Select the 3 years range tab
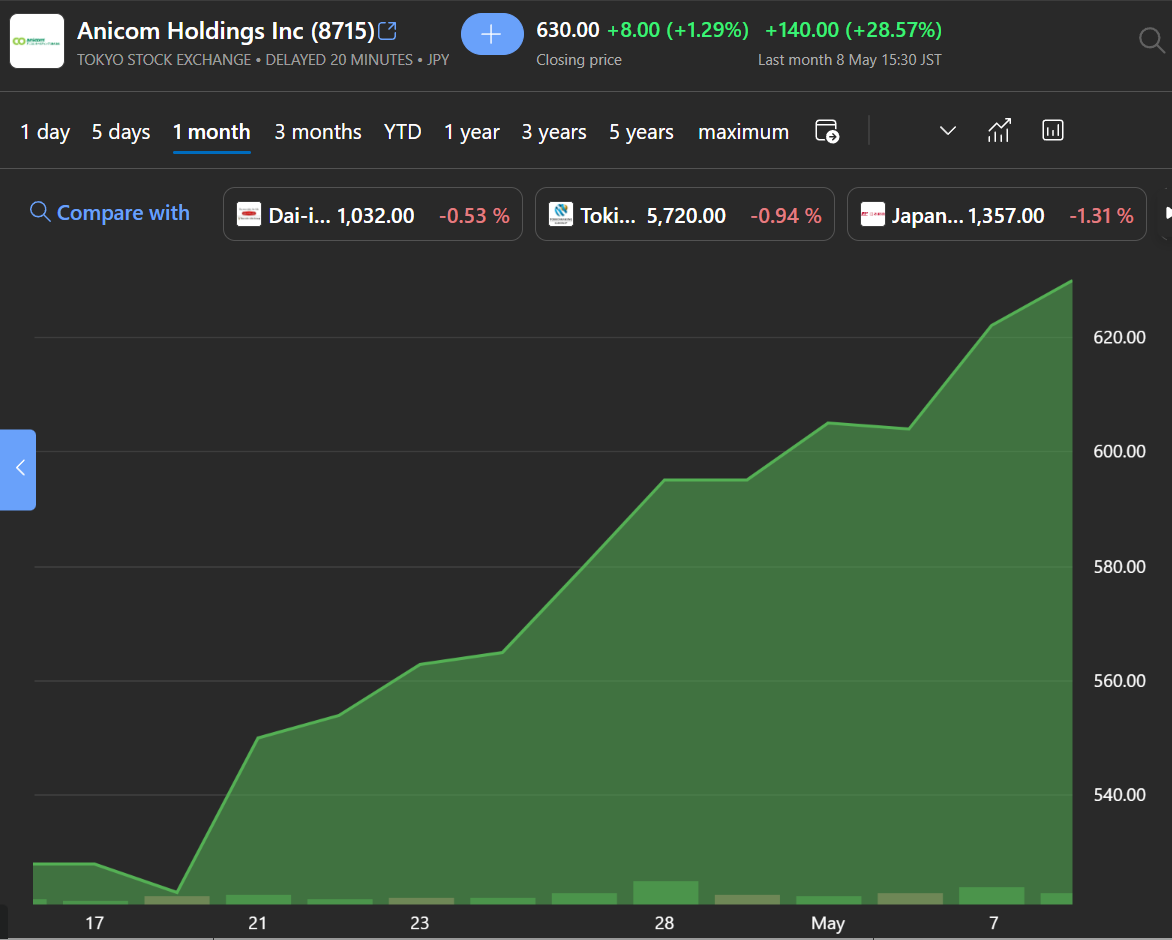The width and height of the screenshot is (1172, 940). (554, 132)
